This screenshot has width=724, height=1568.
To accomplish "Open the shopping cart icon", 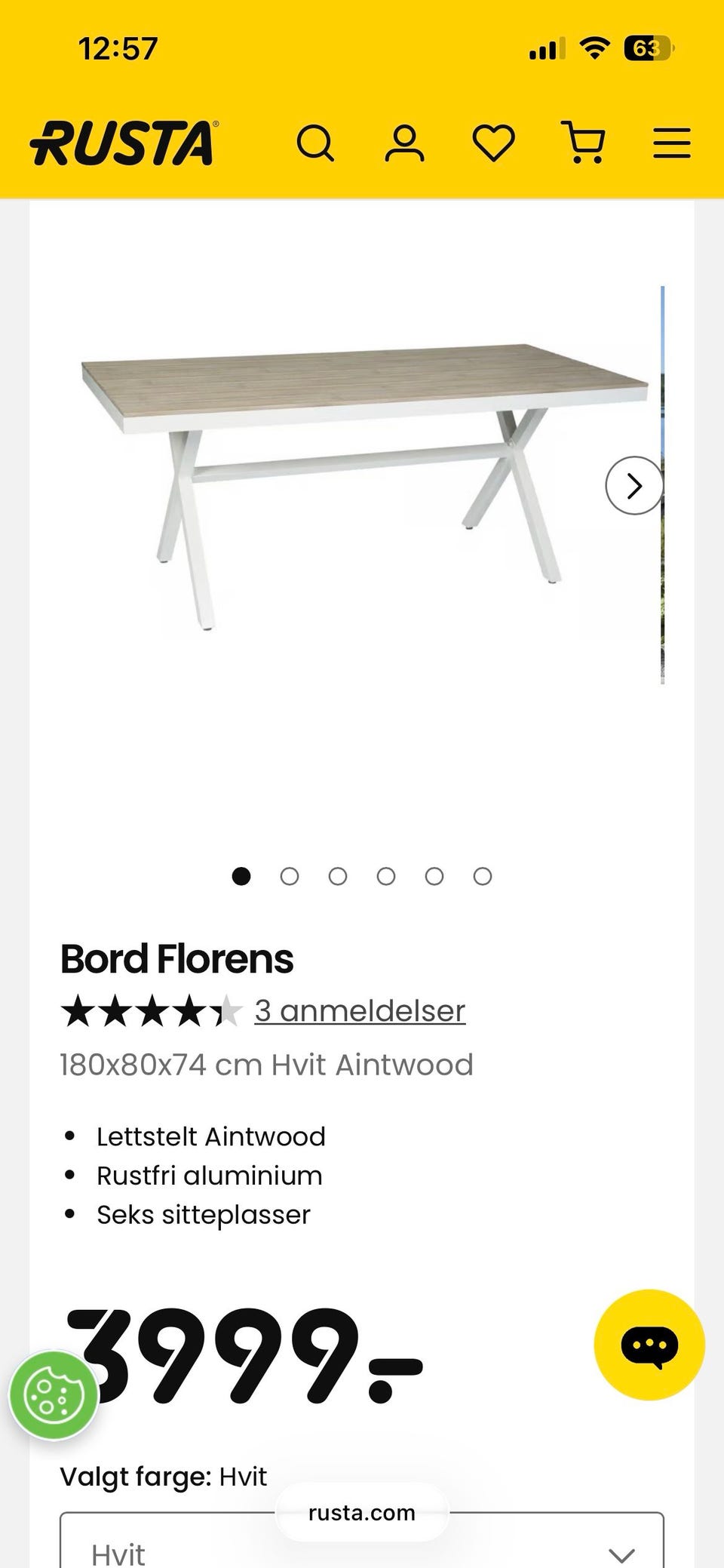I will (x=584, y=142).
